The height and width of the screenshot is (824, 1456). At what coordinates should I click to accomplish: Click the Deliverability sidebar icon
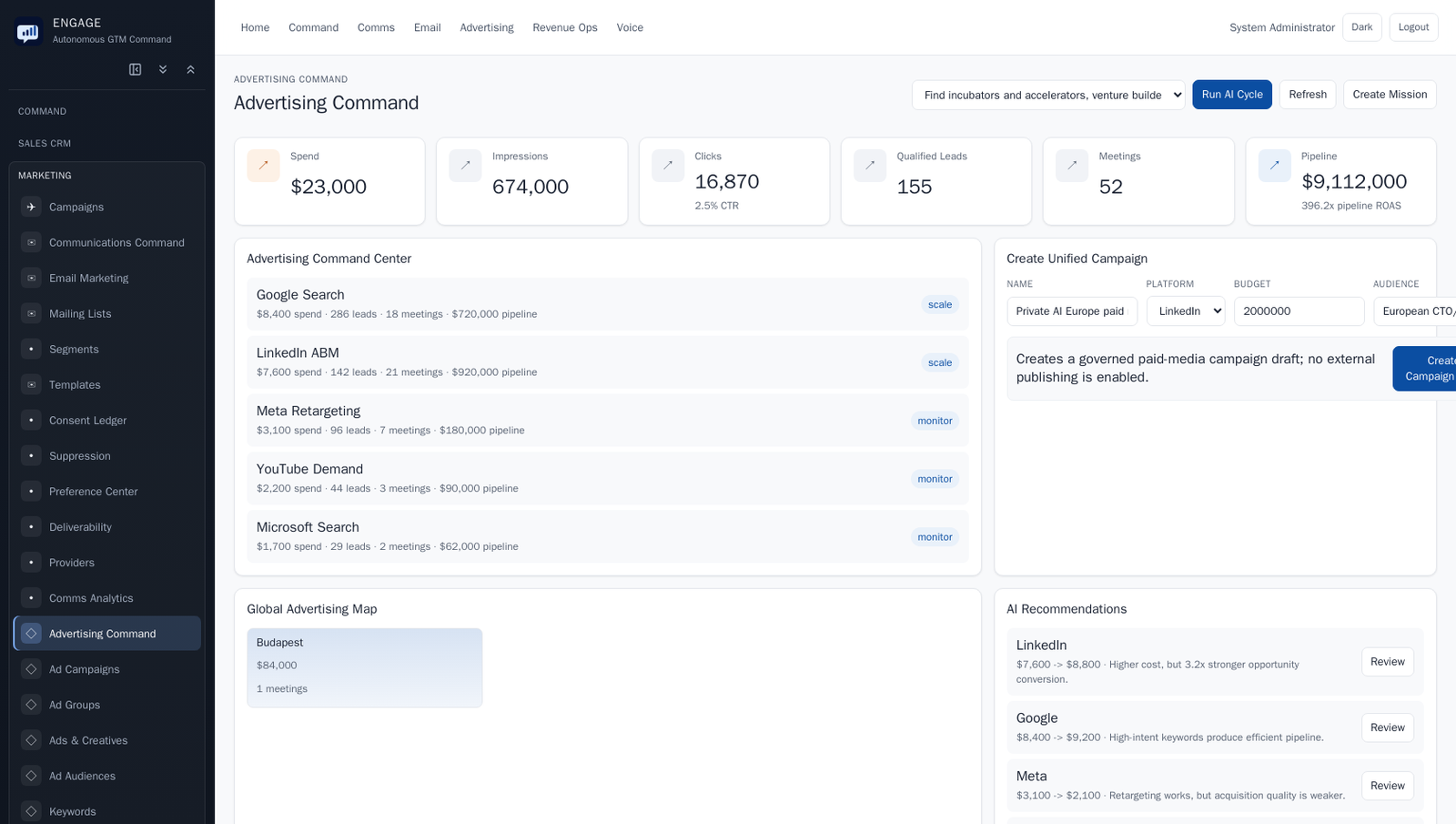point(31,526)
